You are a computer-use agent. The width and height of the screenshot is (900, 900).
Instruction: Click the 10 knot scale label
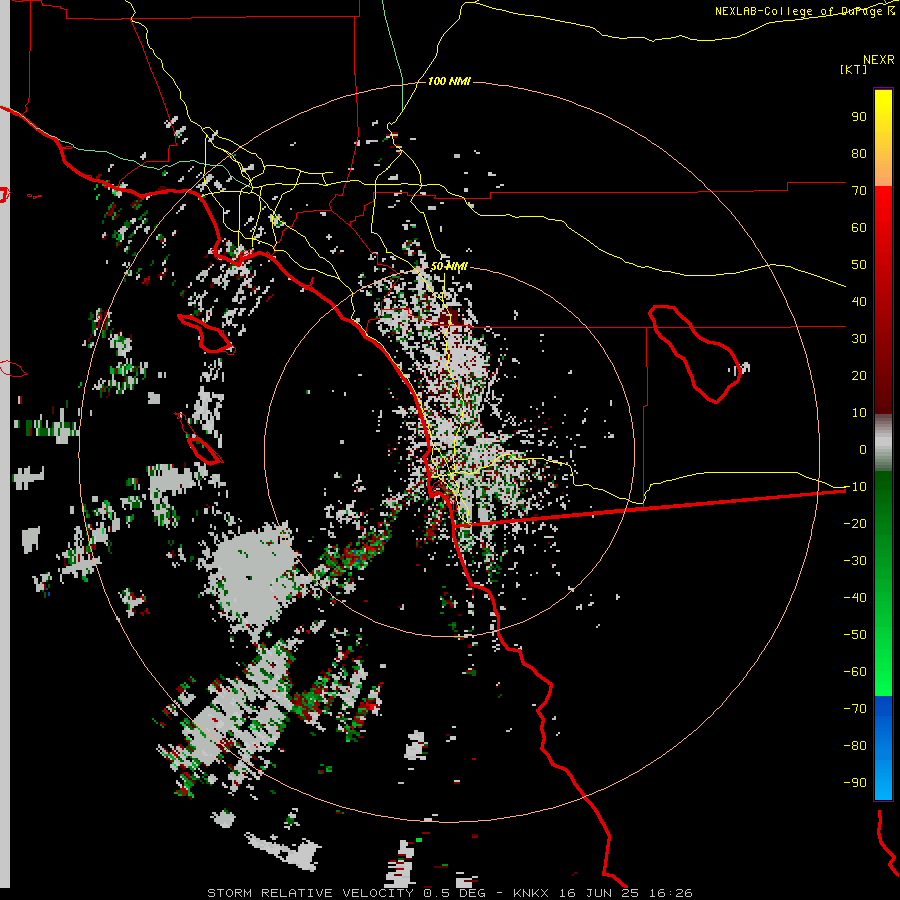(859, 413)
